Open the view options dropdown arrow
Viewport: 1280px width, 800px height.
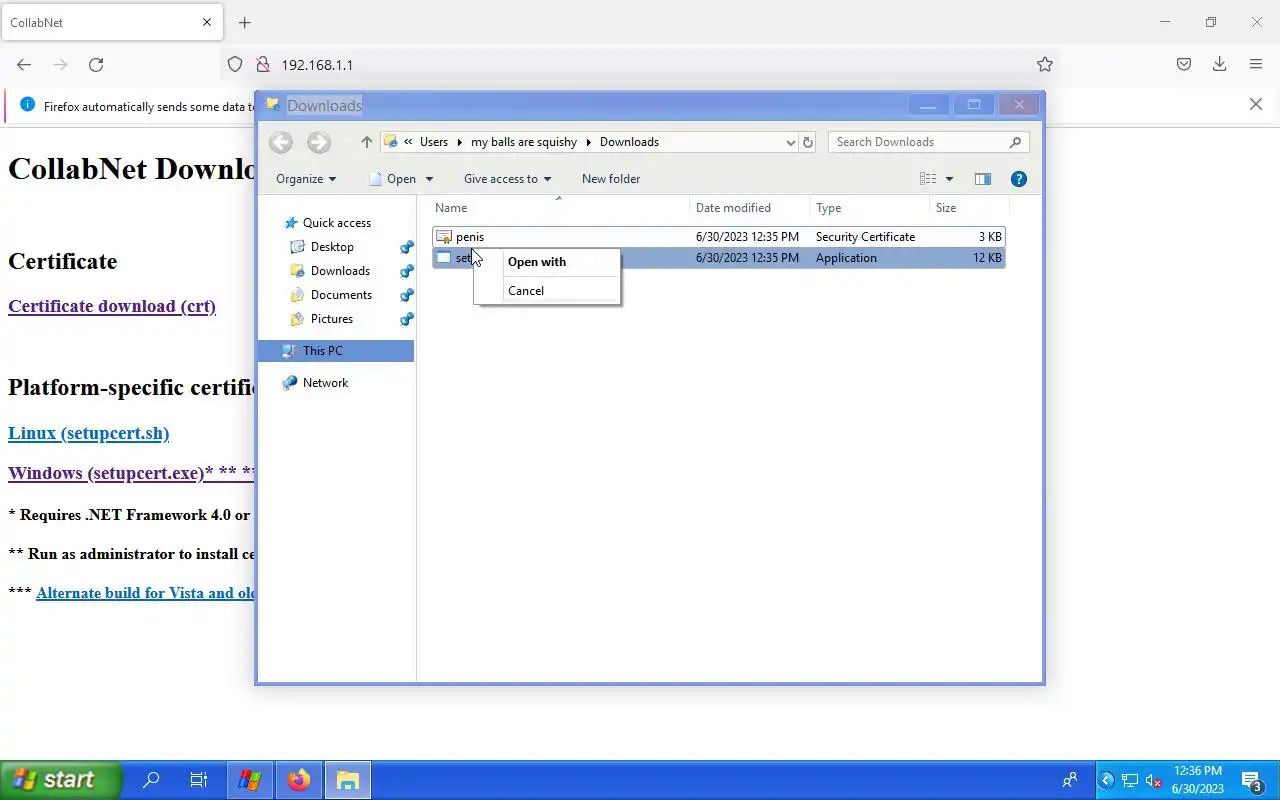coord(949,179)
